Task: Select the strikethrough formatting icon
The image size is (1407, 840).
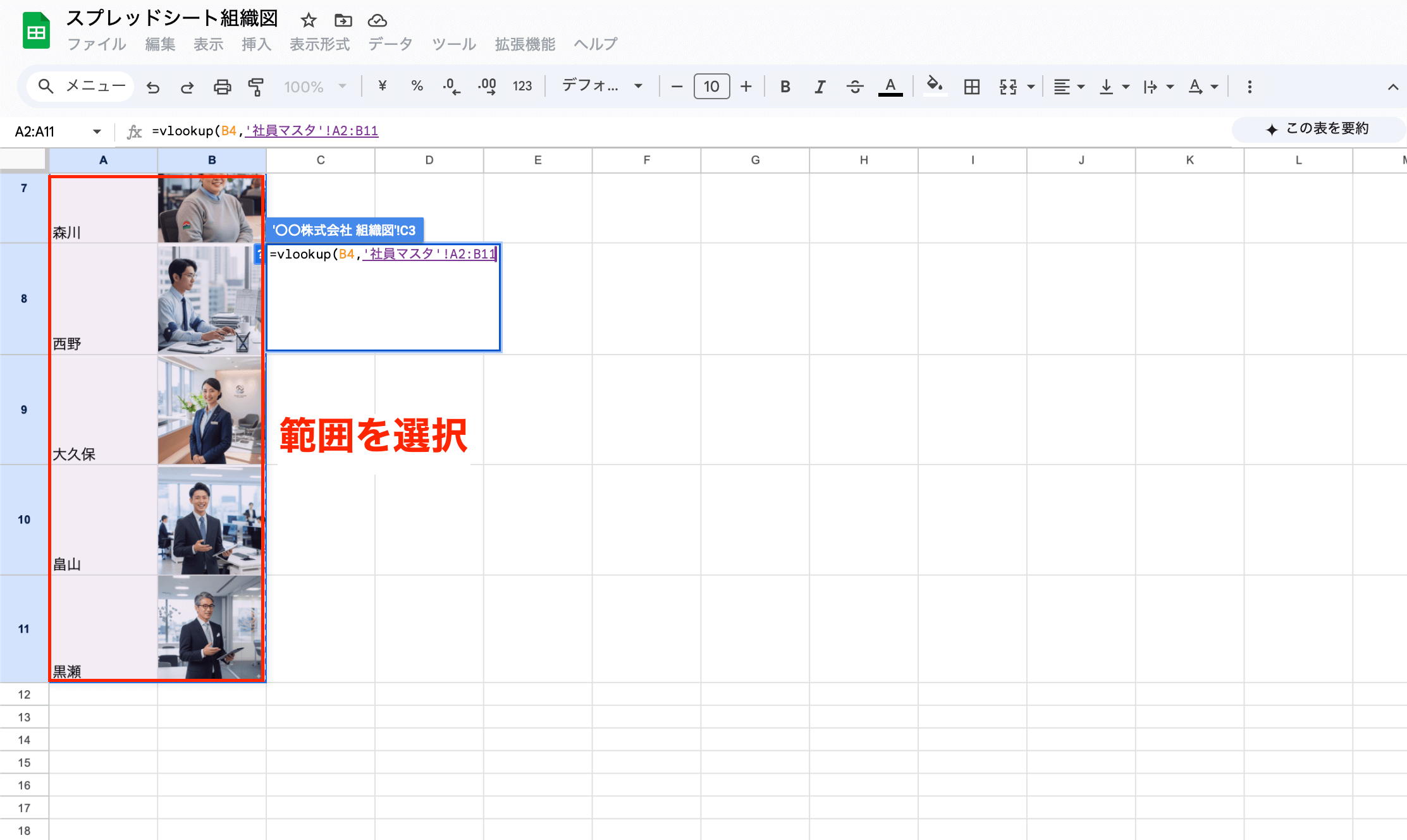Action: tap(855, 87)
